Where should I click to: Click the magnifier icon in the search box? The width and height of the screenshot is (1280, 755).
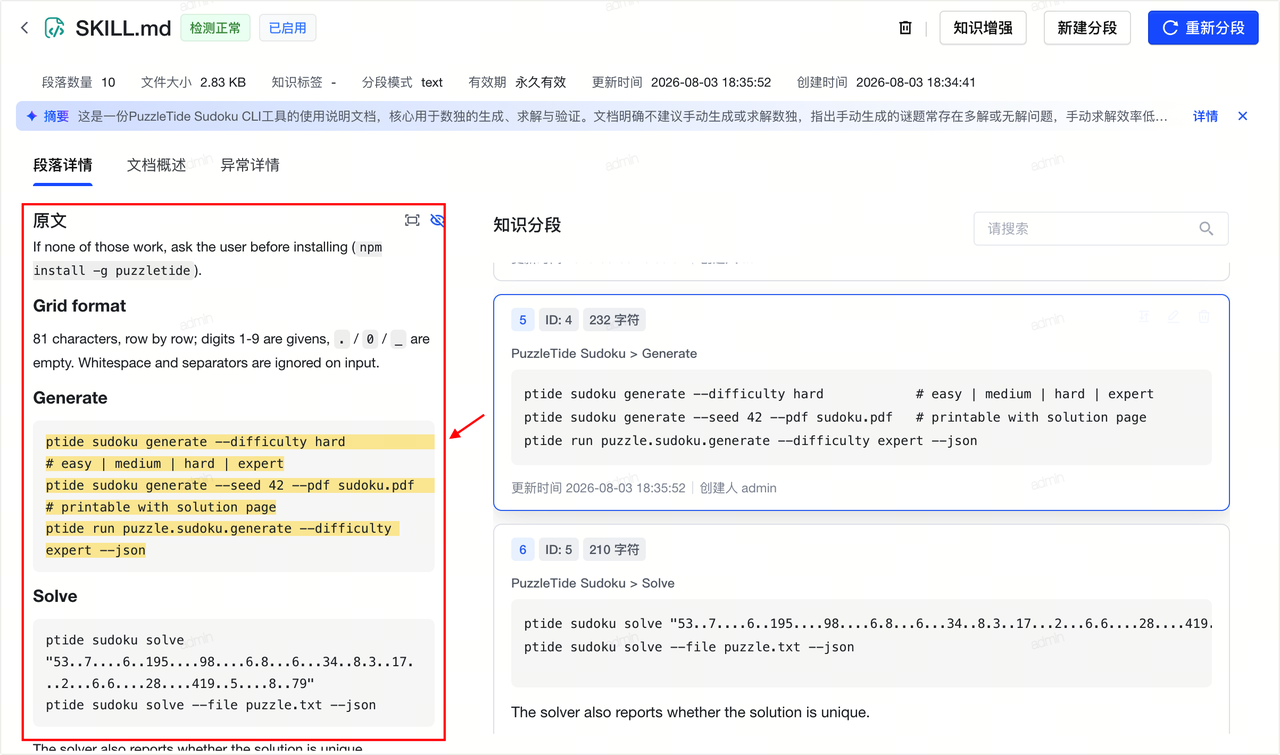(x=1206, y=229)
